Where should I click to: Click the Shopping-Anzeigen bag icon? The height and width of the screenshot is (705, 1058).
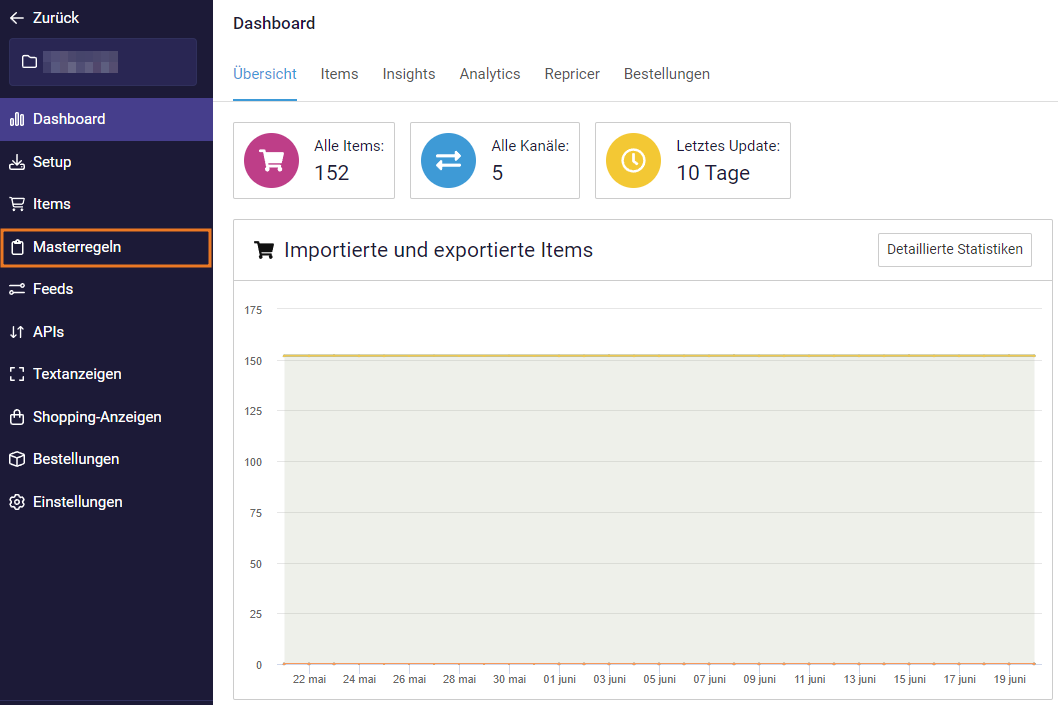(16, 417)
